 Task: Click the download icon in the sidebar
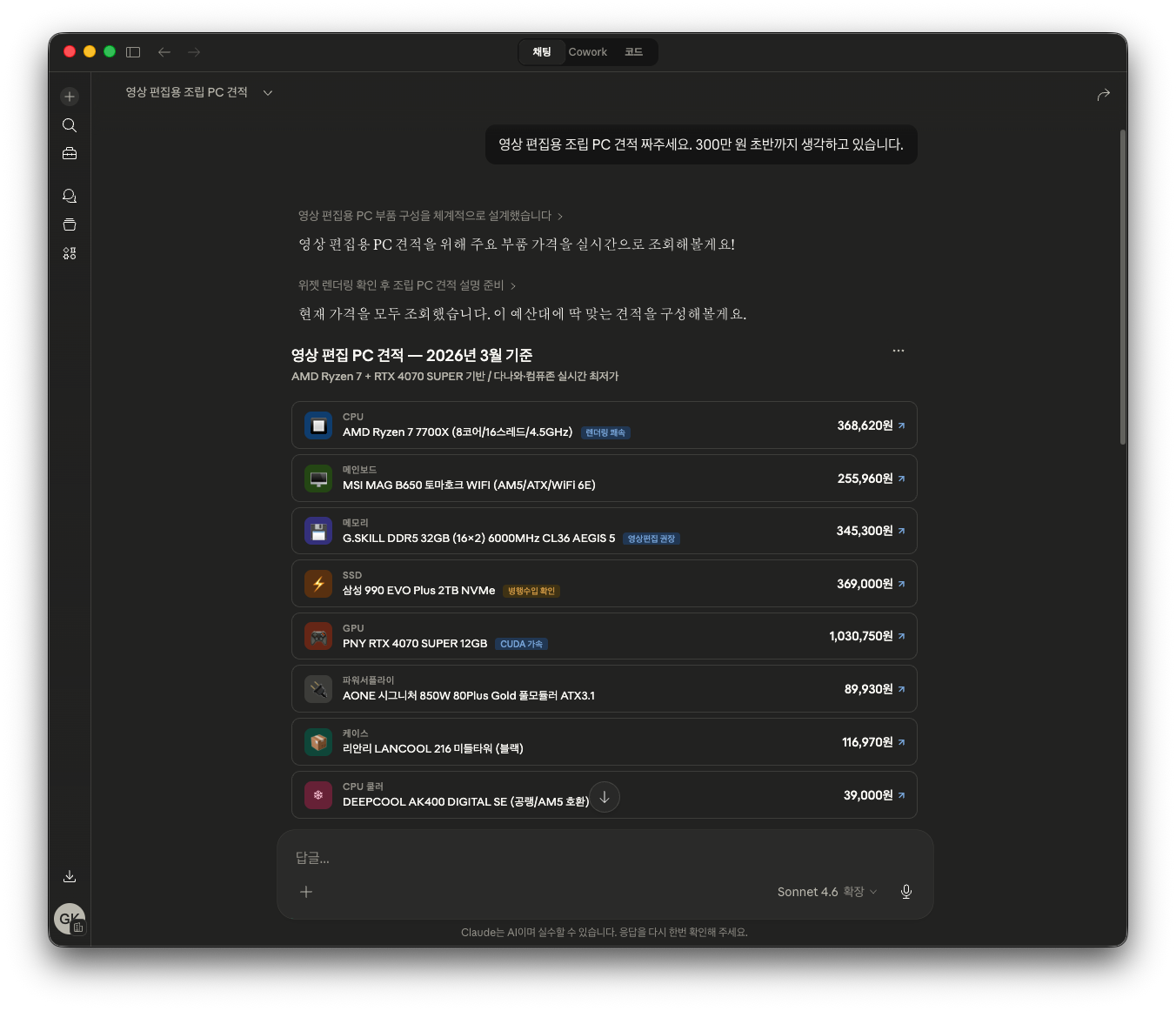70,876
